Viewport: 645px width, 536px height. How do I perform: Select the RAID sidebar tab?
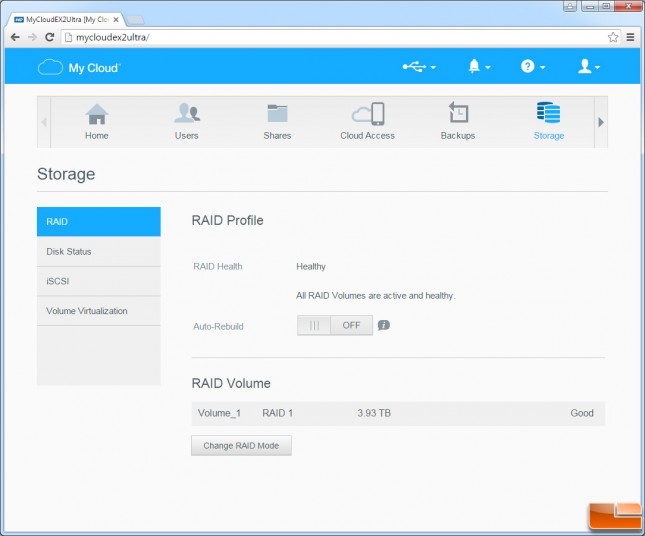pos(99,222)
